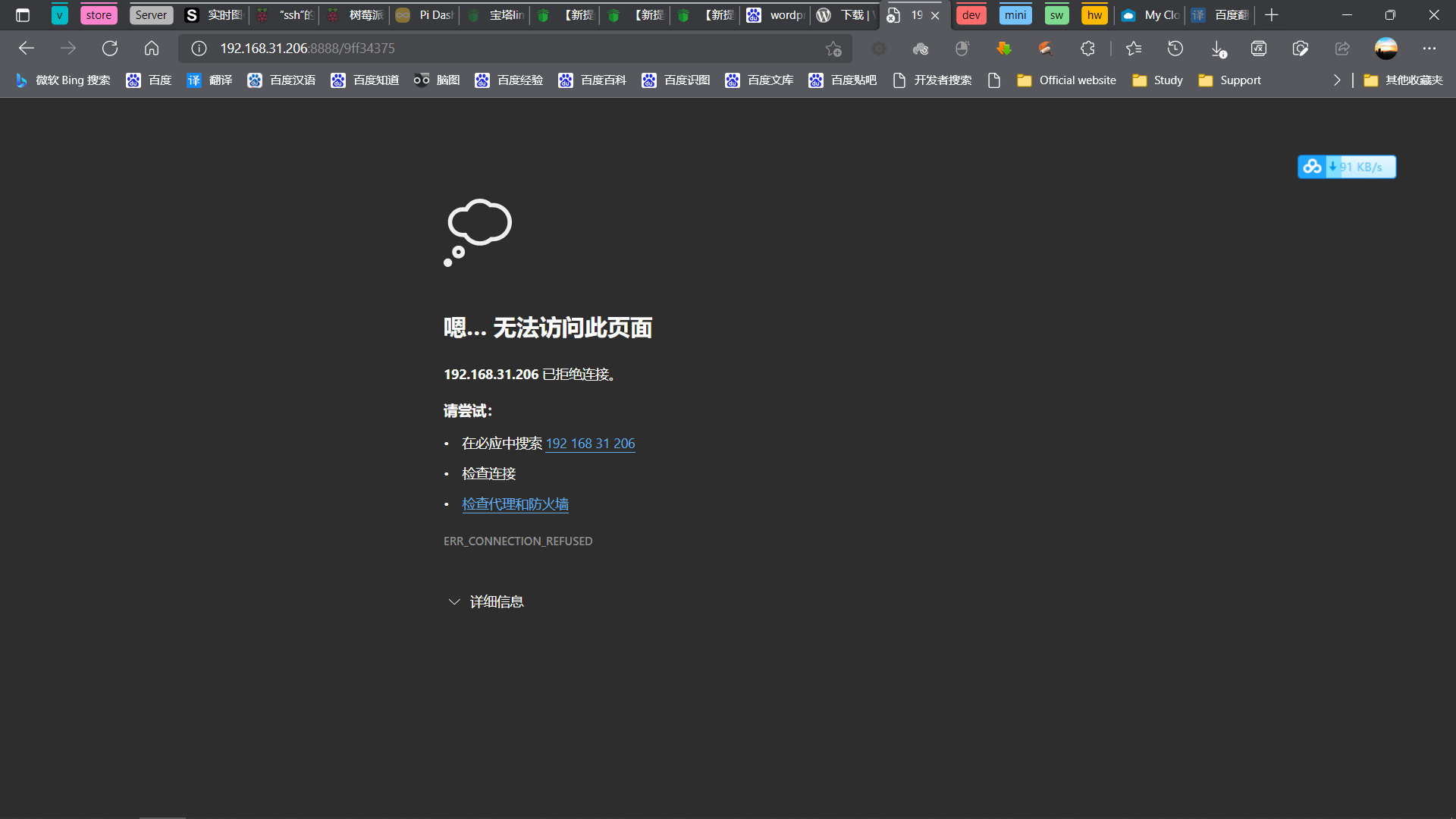The width and height of the screenshot is (1456, 819).
Task: Switch to the My Cloud tab
Action: [x=1150, y=15]
